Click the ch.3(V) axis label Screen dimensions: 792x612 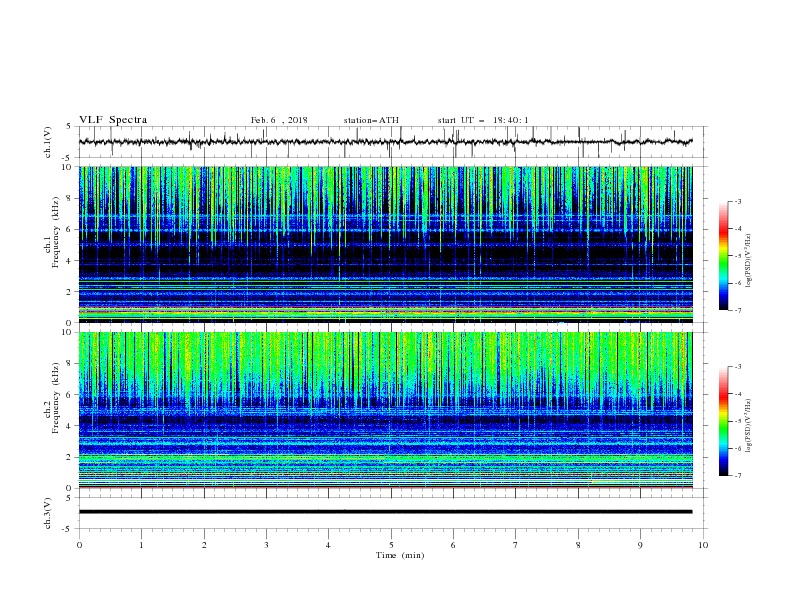pos(48,513)
